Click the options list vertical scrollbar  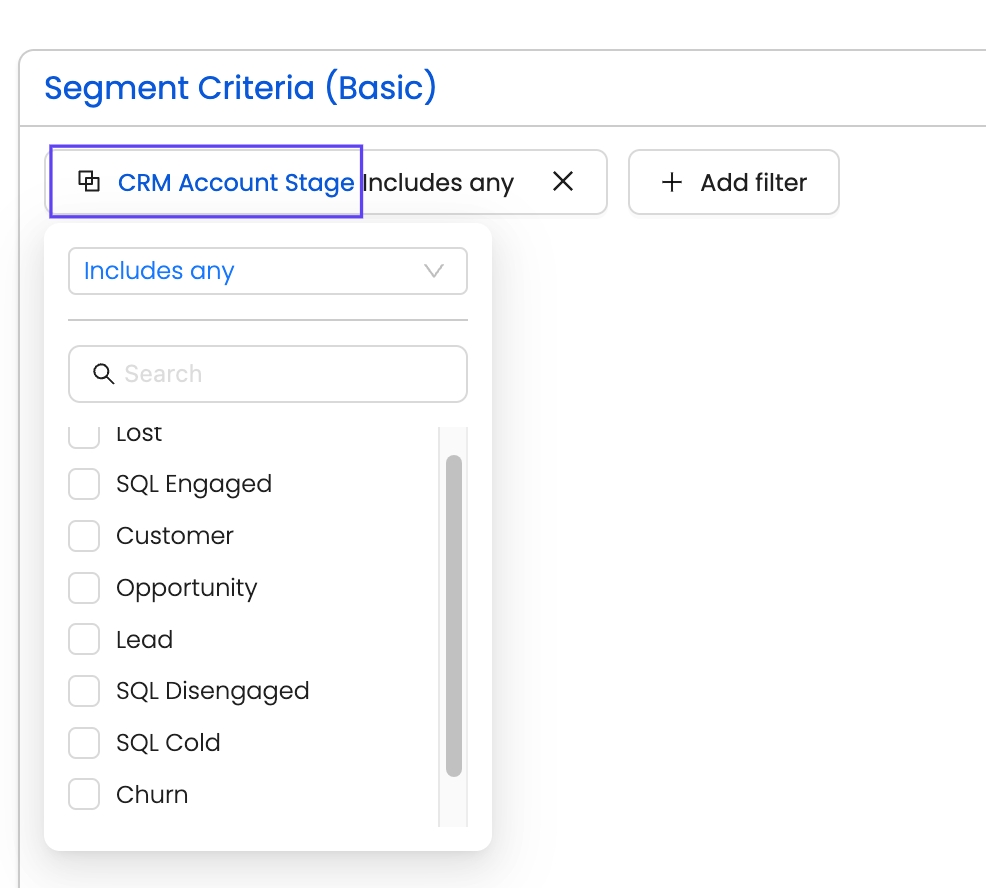point(454,615)
